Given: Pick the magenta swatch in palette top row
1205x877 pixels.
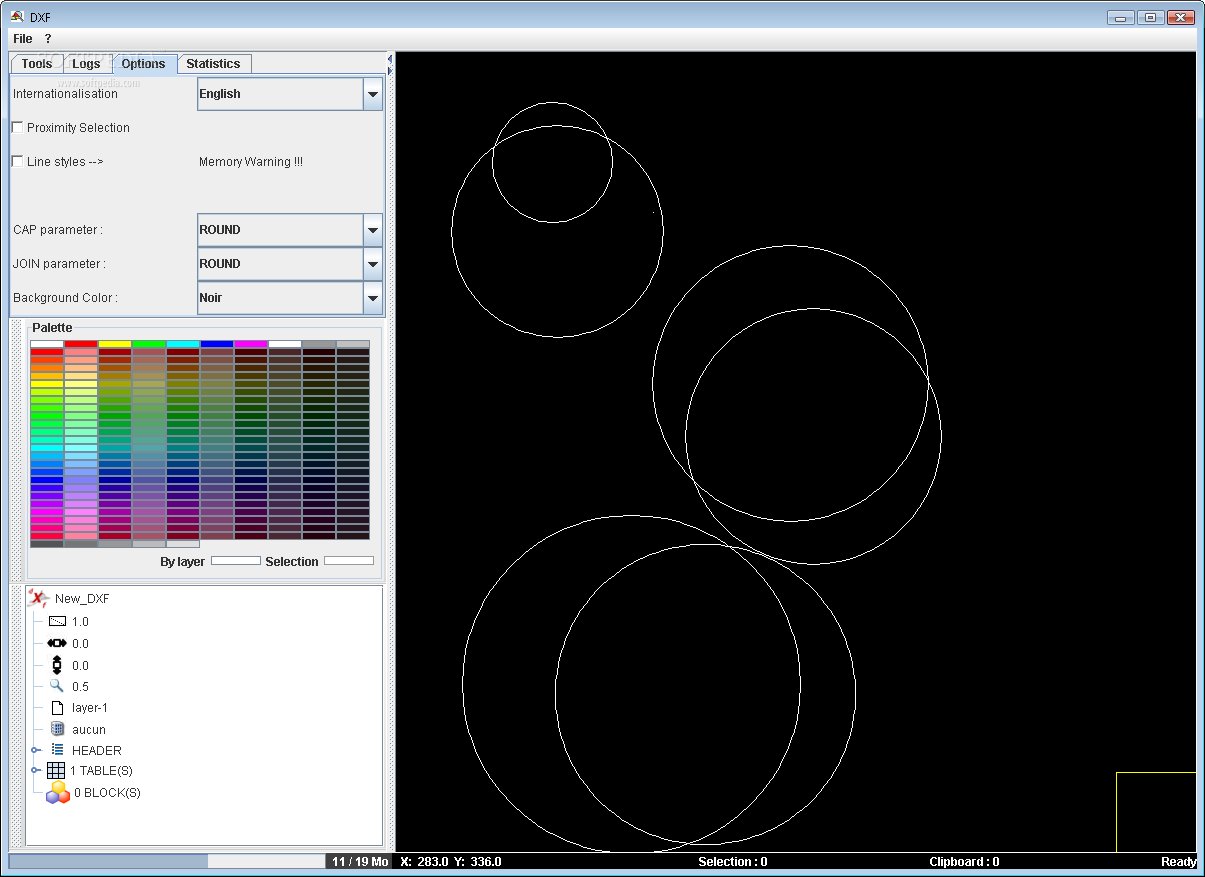Looking at the screenshot, I should pos(251,344).
